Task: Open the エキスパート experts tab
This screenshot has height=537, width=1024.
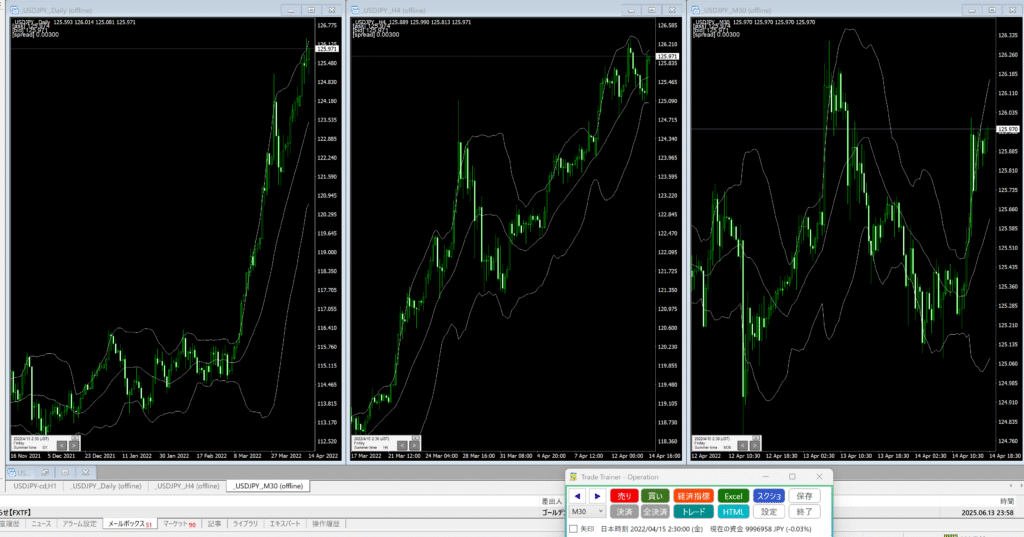Action: click(x=285, y=524)
